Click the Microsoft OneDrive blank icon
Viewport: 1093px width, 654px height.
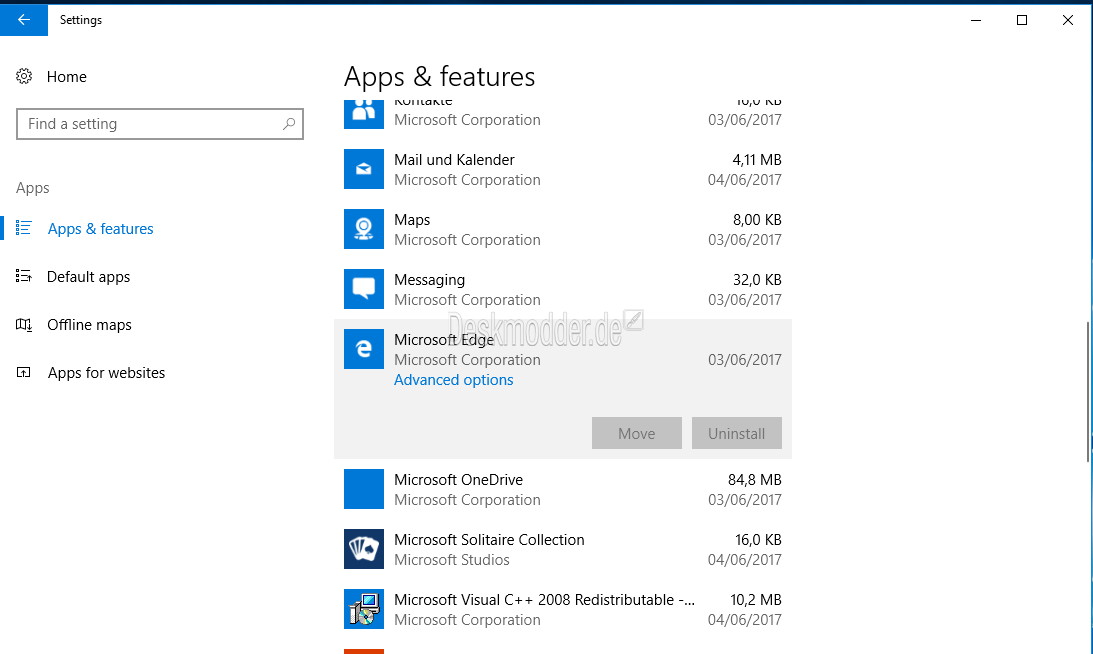pyautogui.click(x=364, y=489)
